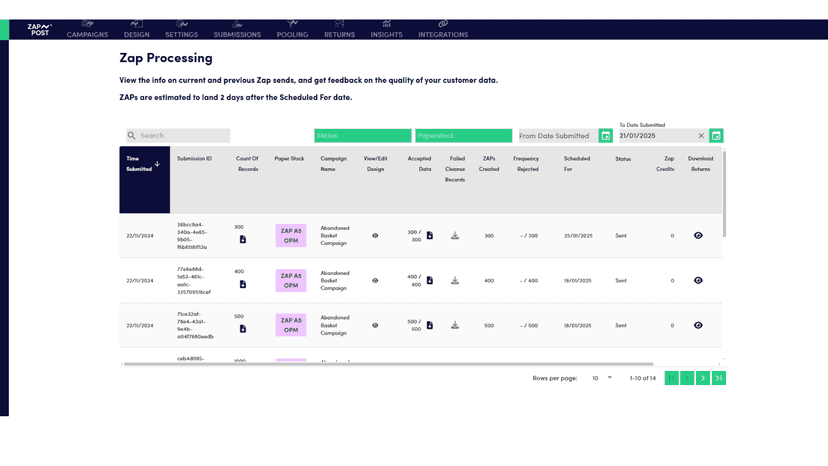
Task: Open the Status filter dropdown
Action: click(363, 136)
